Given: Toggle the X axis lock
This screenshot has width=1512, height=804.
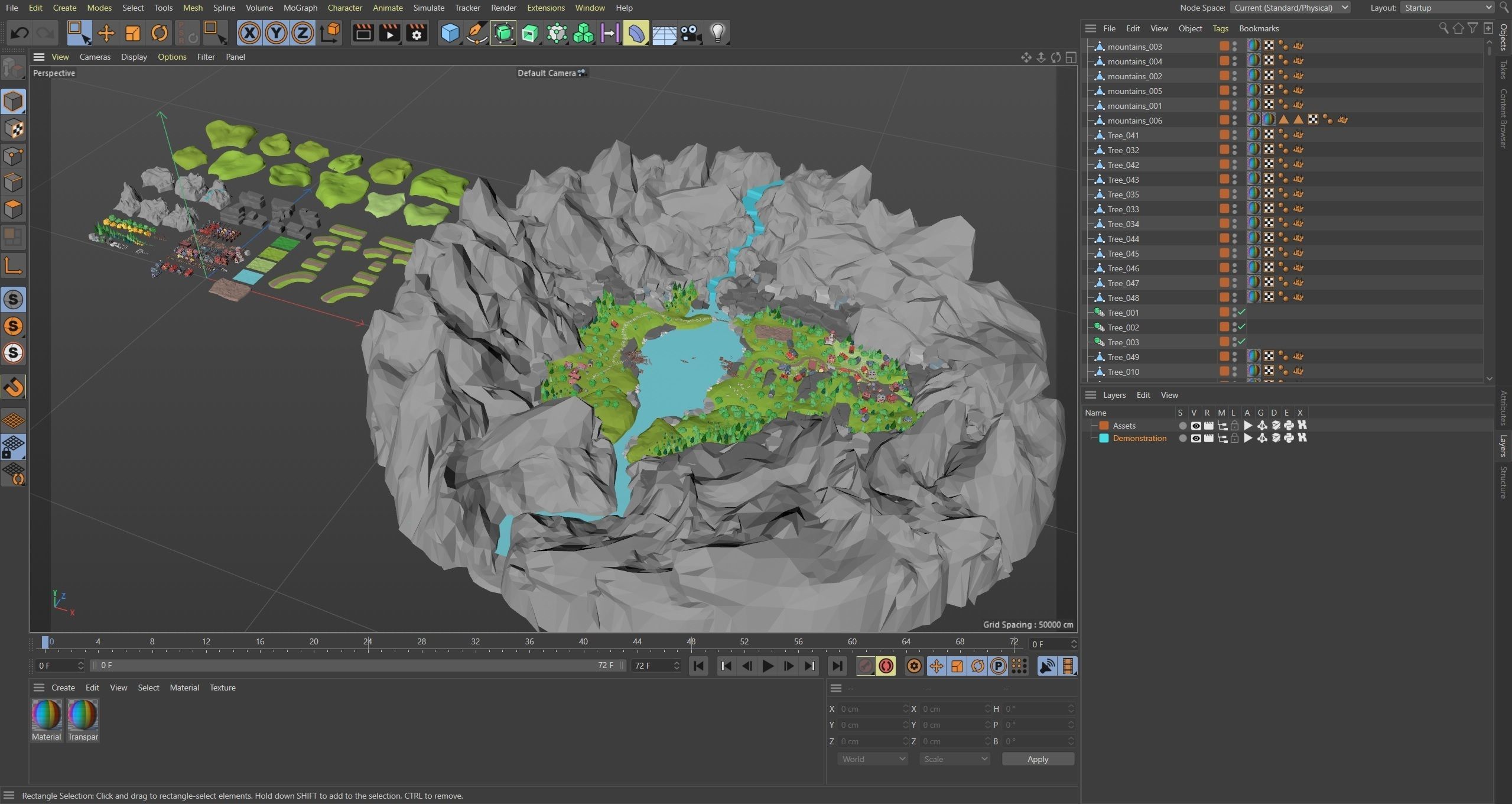Looking at the screenshot, I should [249, 33].
